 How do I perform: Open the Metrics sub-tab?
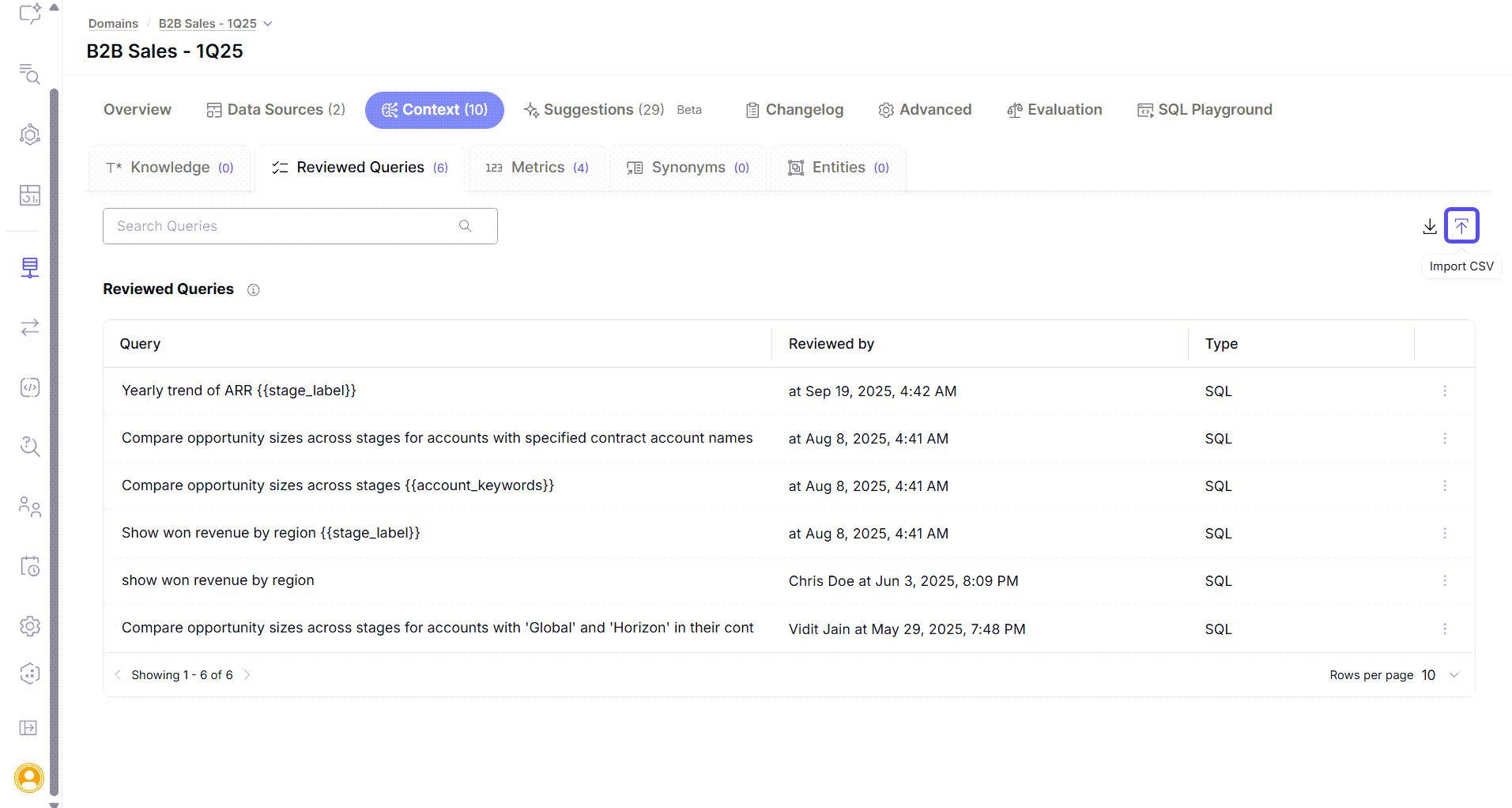537,167
